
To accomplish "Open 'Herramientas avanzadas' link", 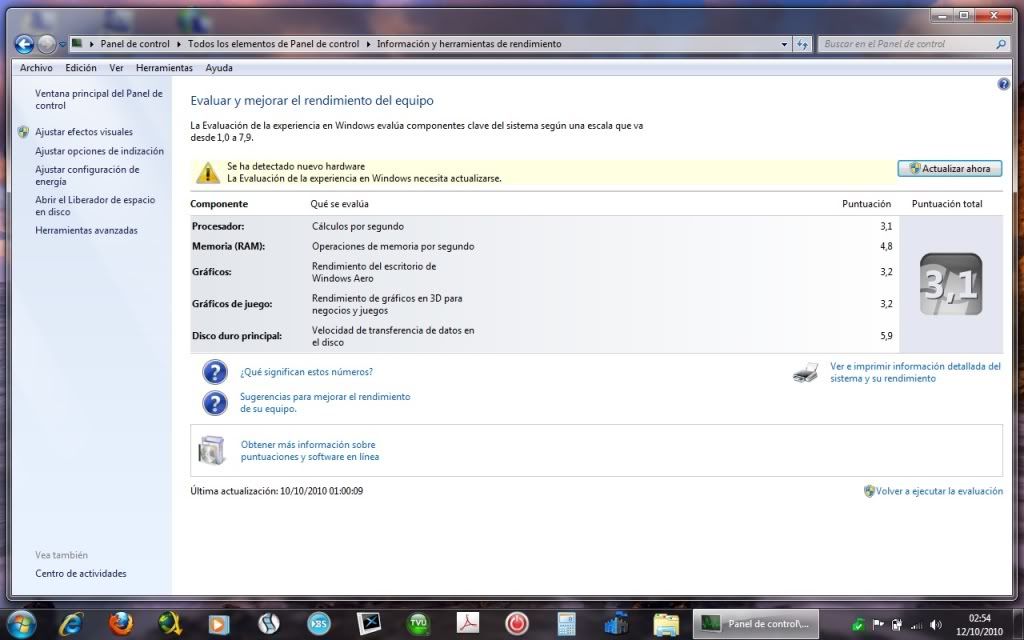I will tap(86, 231).
